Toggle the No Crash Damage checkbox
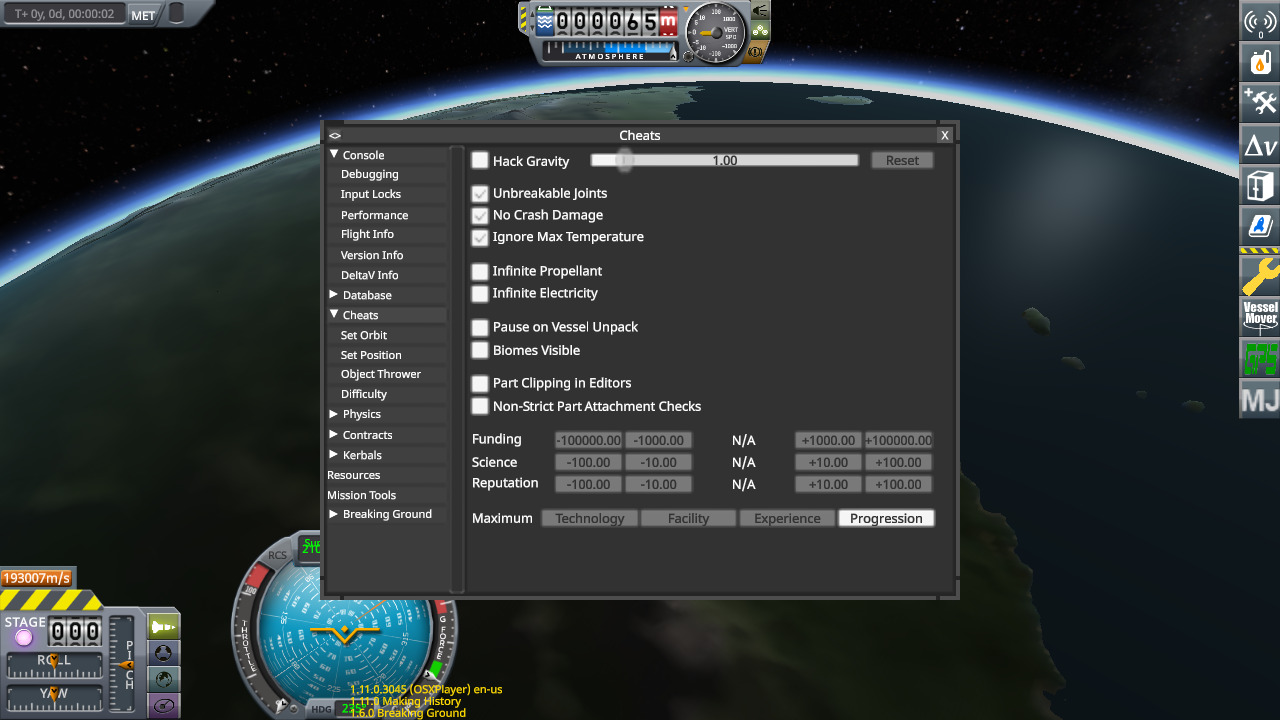 pyautogui.click(x=480, y=215)
